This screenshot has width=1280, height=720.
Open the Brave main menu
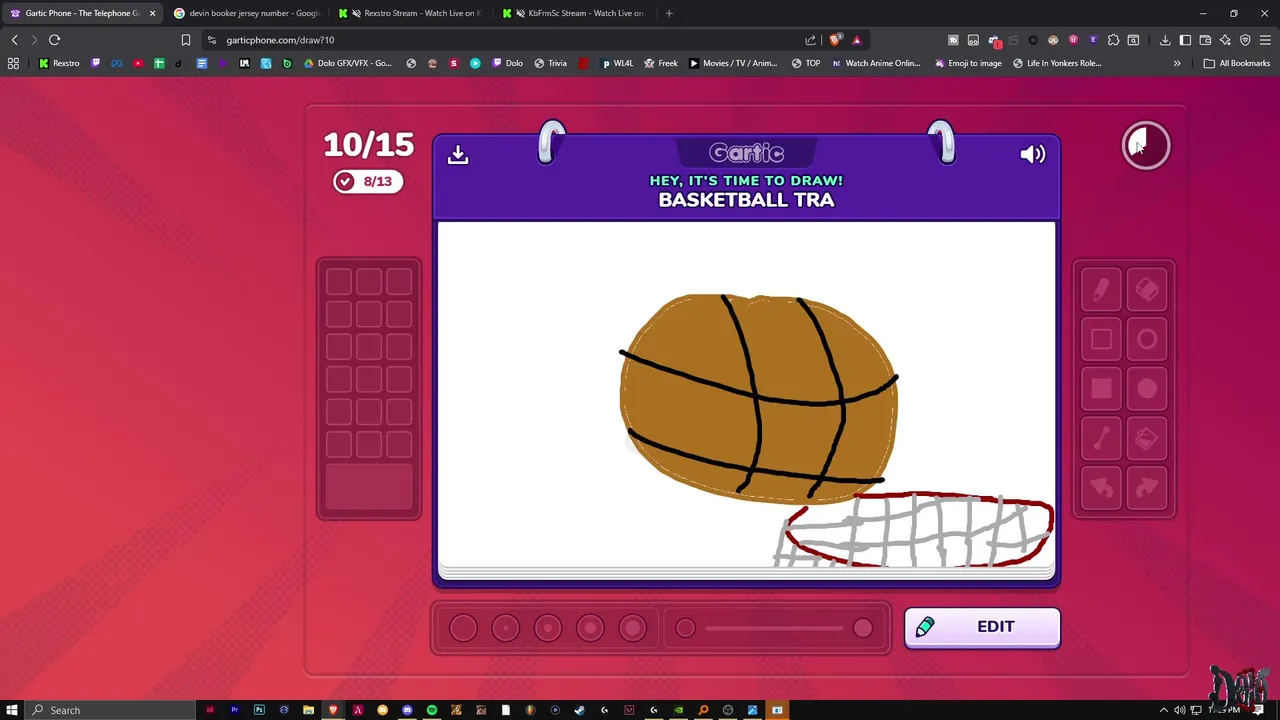(x=1265, y=40)
